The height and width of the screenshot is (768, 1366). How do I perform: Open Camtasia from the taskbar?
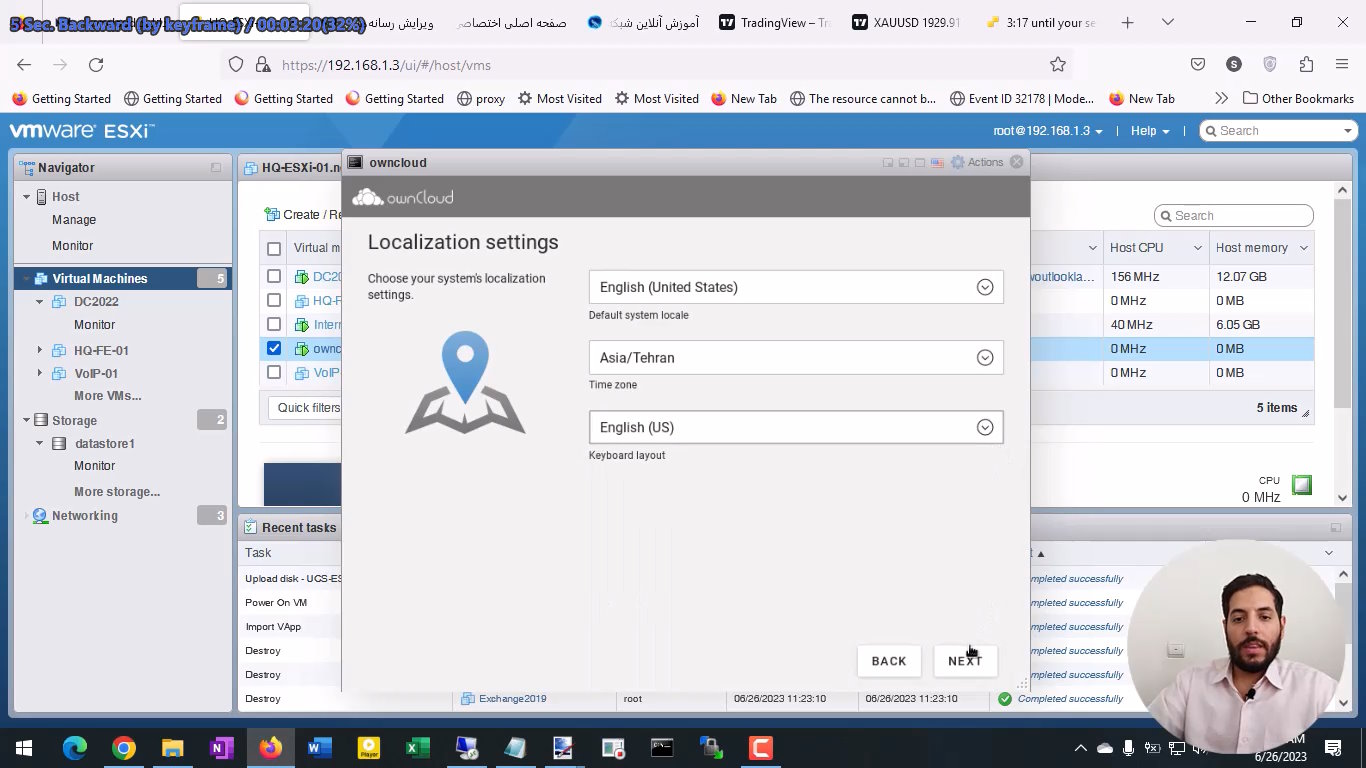pos(760,748)
